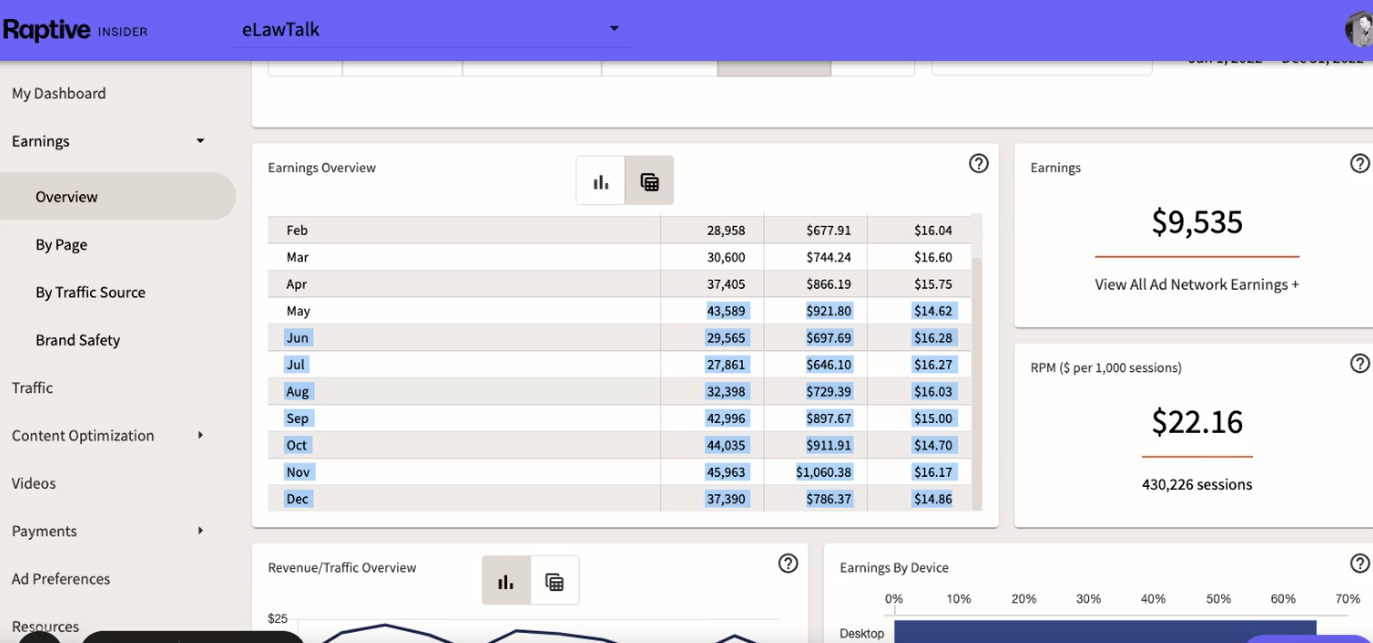Click View All Ad Network Earnings link
The width and height of the screenshot is (1373, 643).
pos(1197,284)
